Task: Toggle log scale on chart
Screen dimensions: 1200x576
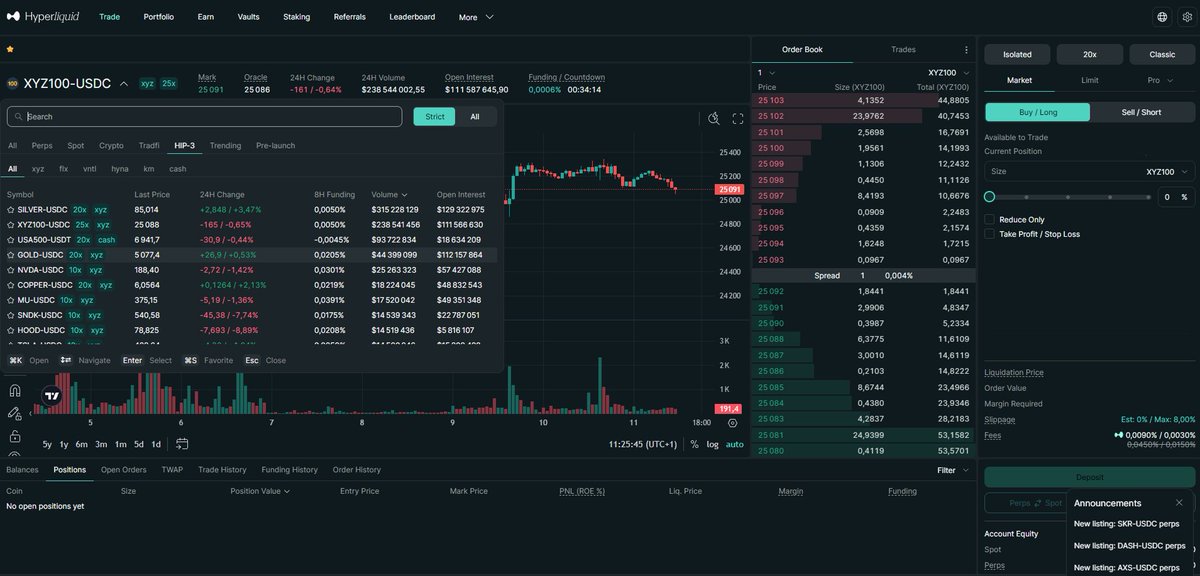Action: point(713,444)
